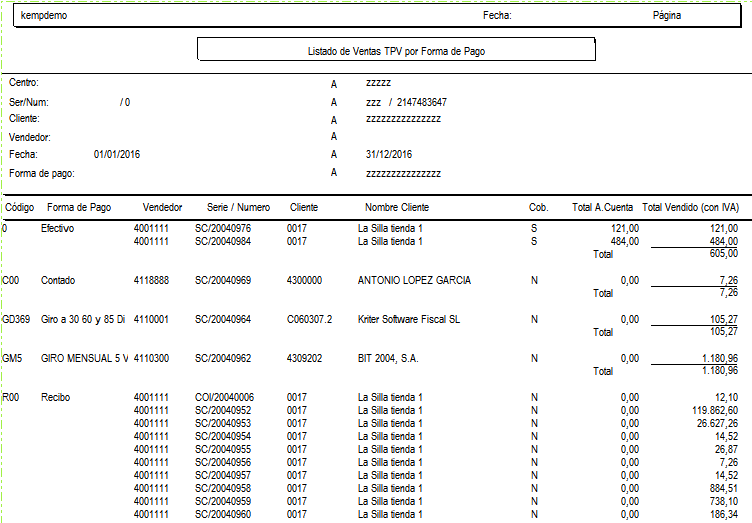Click the invoice number SC/20040953
752x523 pixels.
[x=223, y=423]
